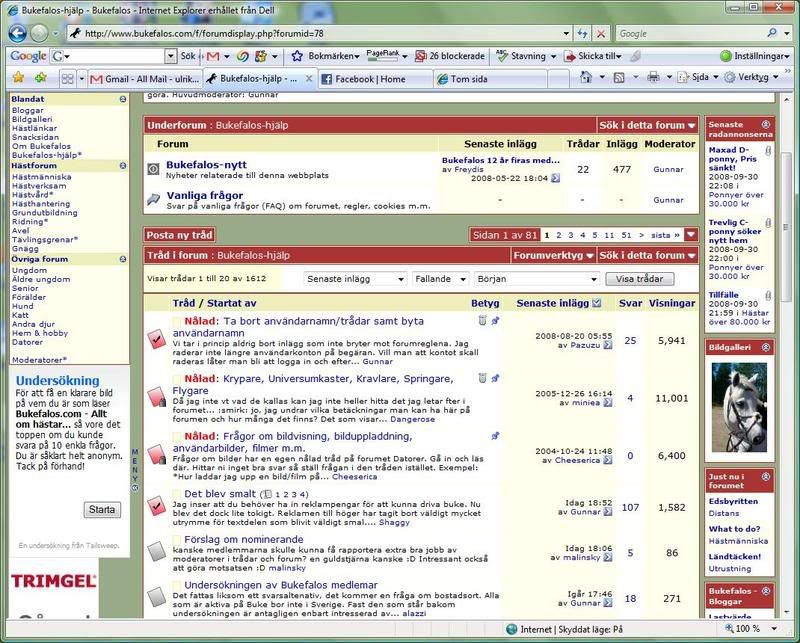Viewport: 800px width, 643px height.
Task: Open the Favorites Center star icon
Action: [18, 78]
